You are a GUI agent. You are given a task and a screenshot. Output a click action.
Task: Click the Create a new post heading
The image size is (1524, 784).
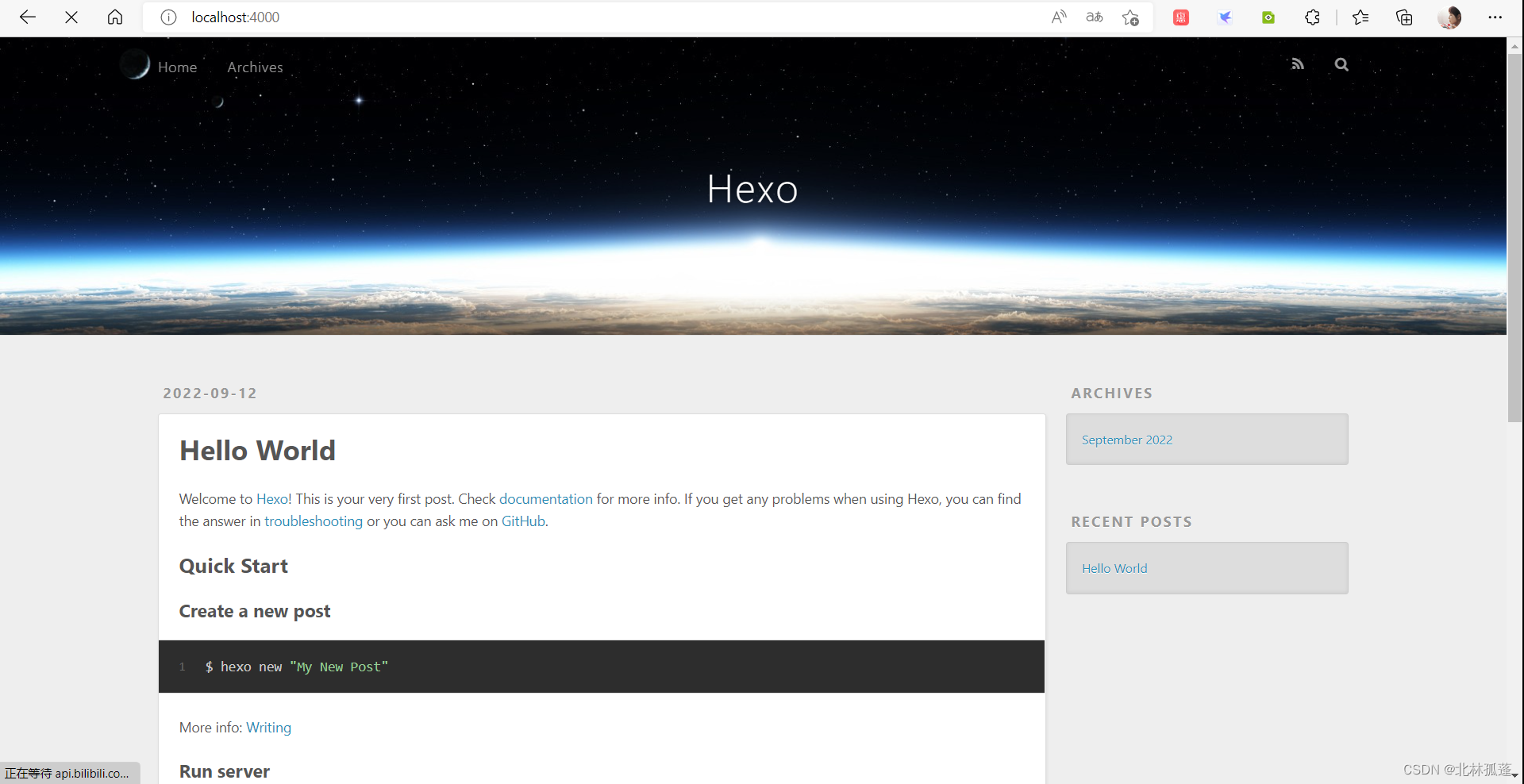pyautogui.click(x=255, y=612)
